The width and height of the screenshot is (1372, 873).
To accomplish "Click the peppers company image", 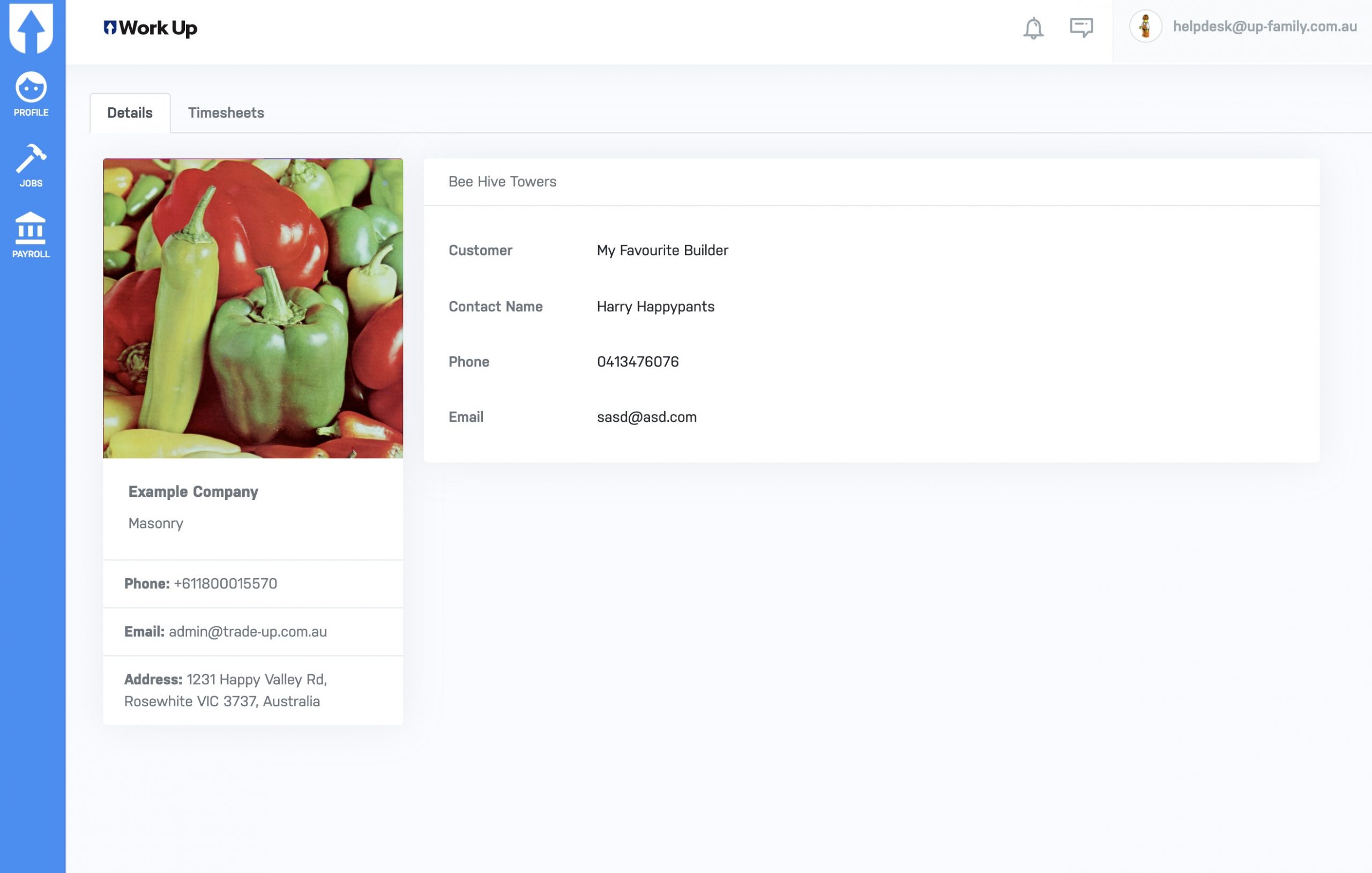I will click(x=253, y=308).
